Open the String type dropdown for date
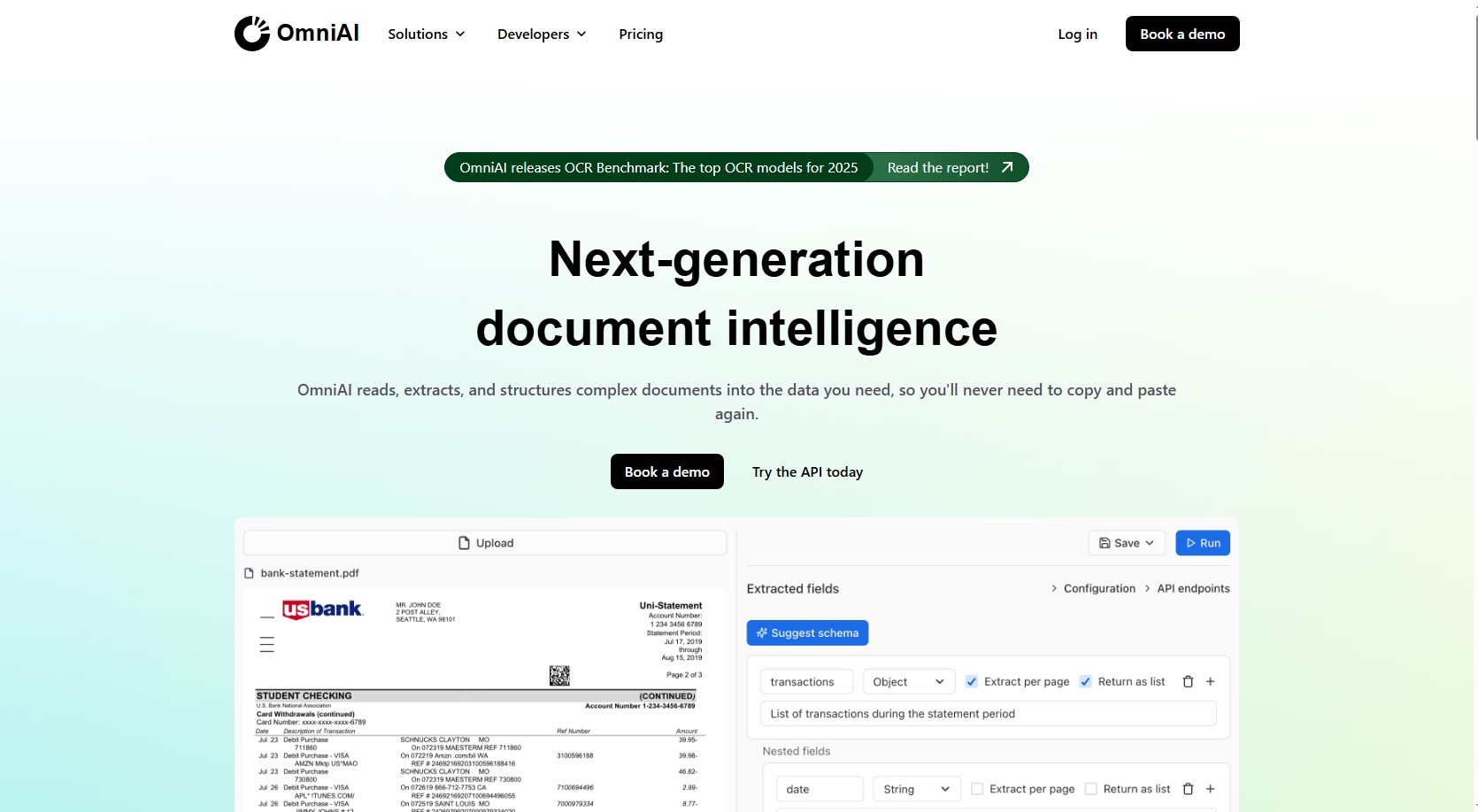The image size is (1478, 812). tap(916, 789)
